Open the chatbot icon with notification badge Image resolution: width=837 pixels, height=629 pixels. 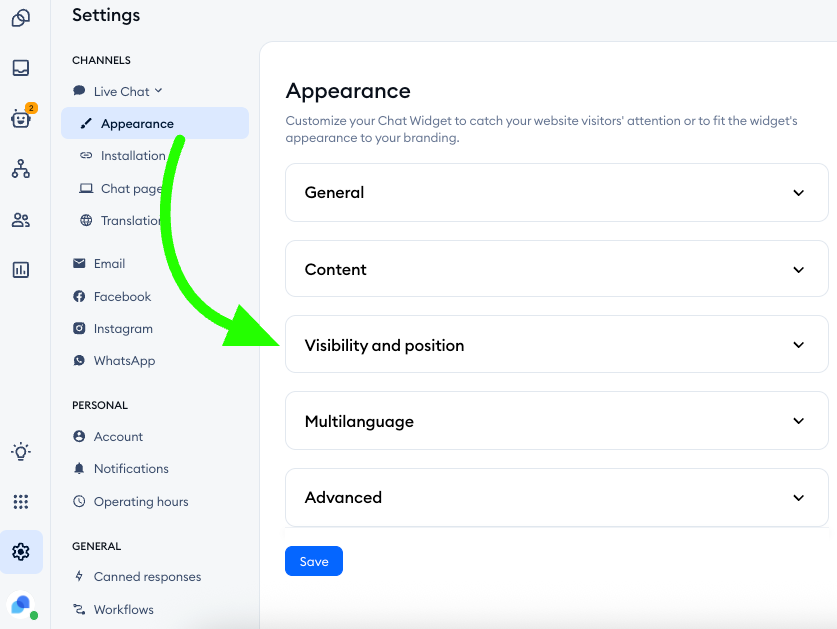21,119
